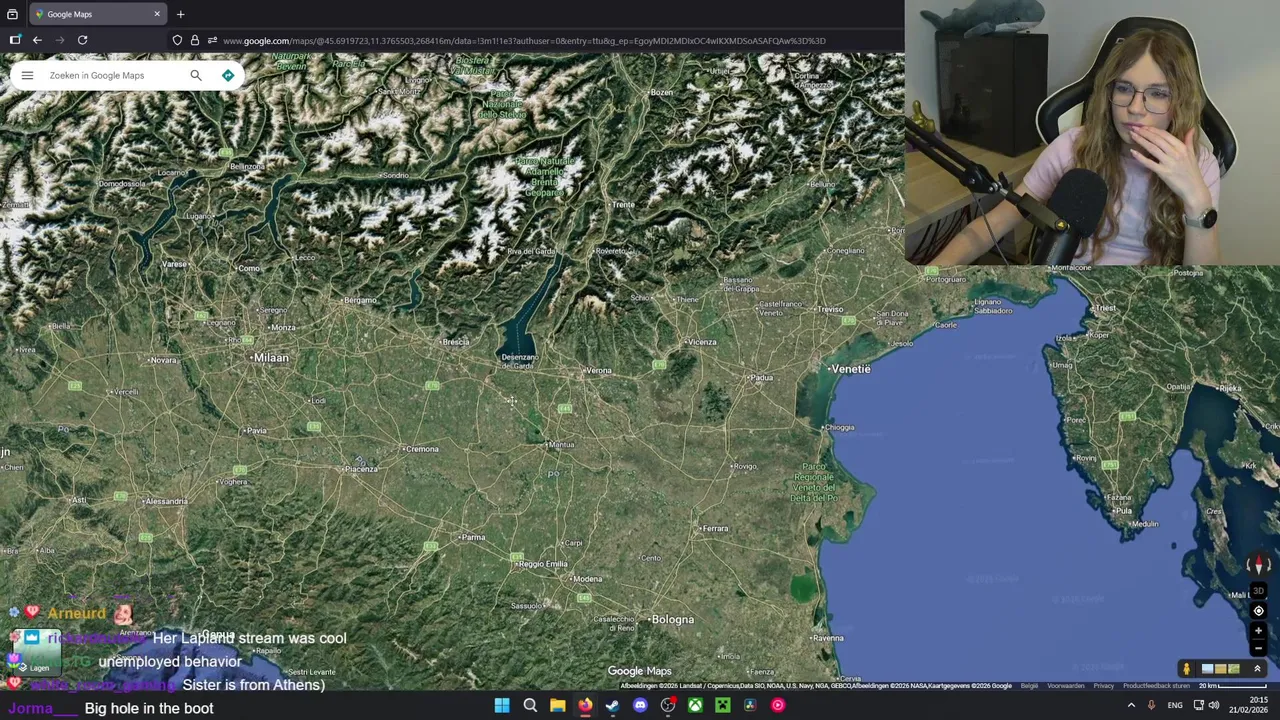Click the 'Brescia' map label
Screen dimensions: 1280x720
tap(456, 342)
